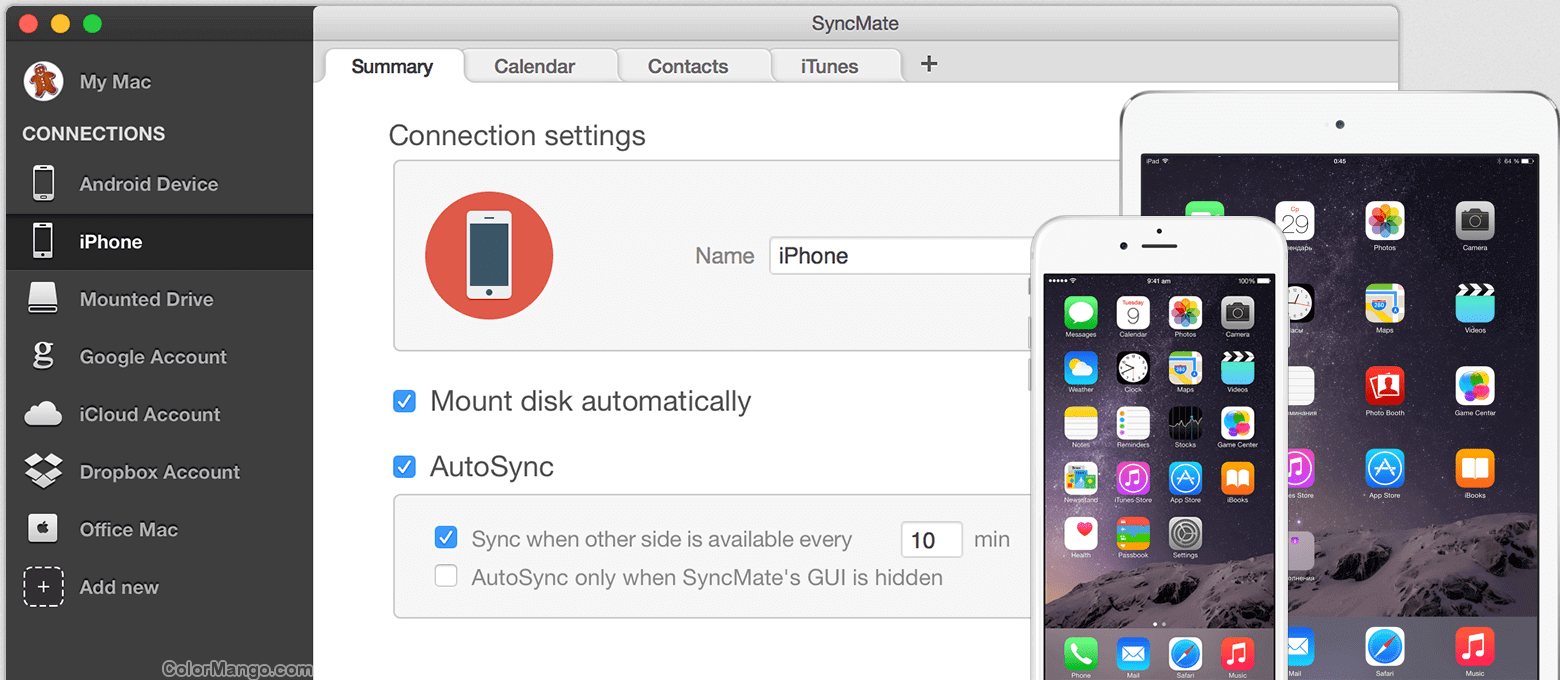The height and width of the screenshot is (680, 1560).
Task: Click the red iPhone device icon
Action: (489, 255)
